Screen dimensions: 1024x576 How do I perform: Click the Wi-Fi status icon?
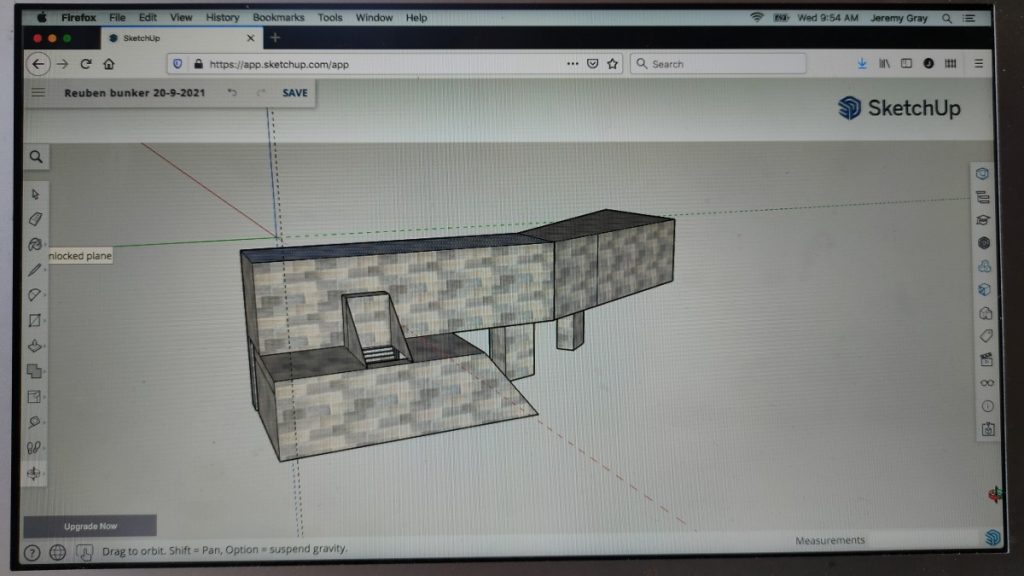click(x=757, y=17)
